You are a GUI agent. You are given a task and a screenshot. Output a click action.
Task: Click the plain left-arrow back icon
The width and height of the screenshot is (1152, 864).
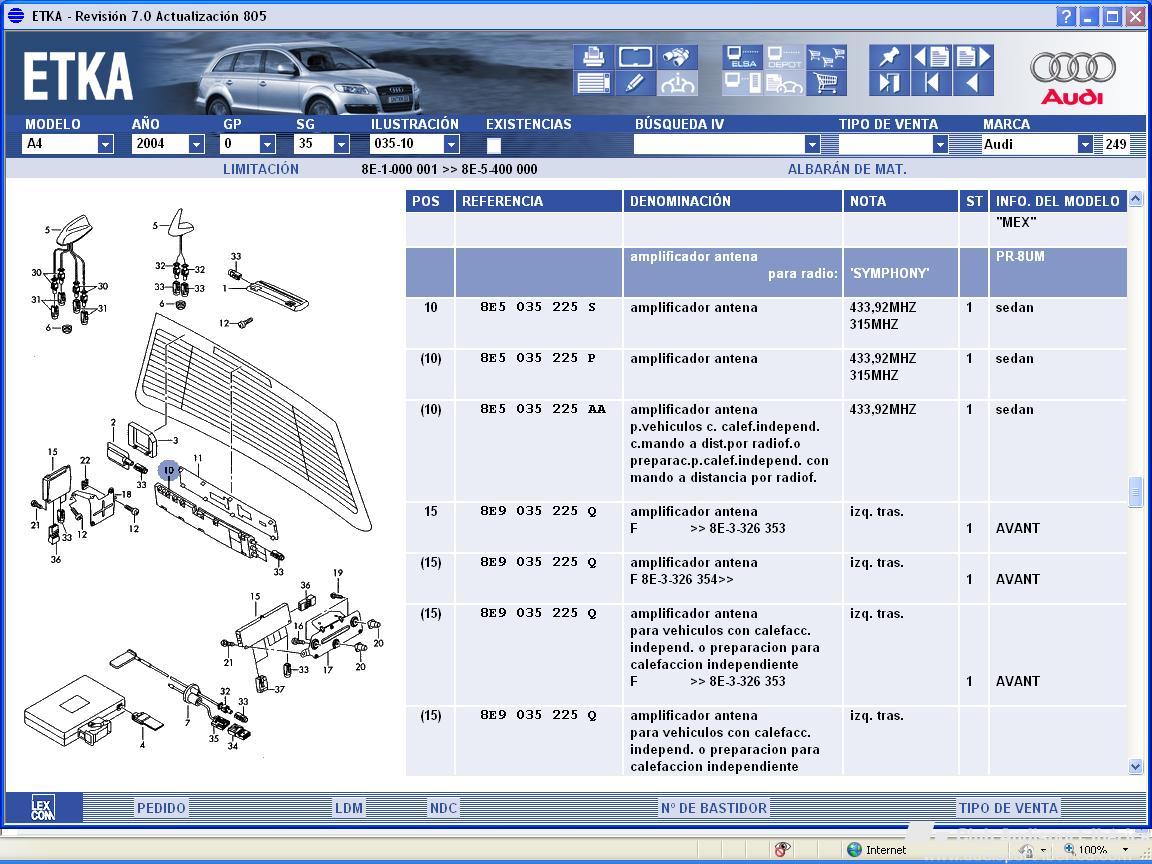[974, 83]
